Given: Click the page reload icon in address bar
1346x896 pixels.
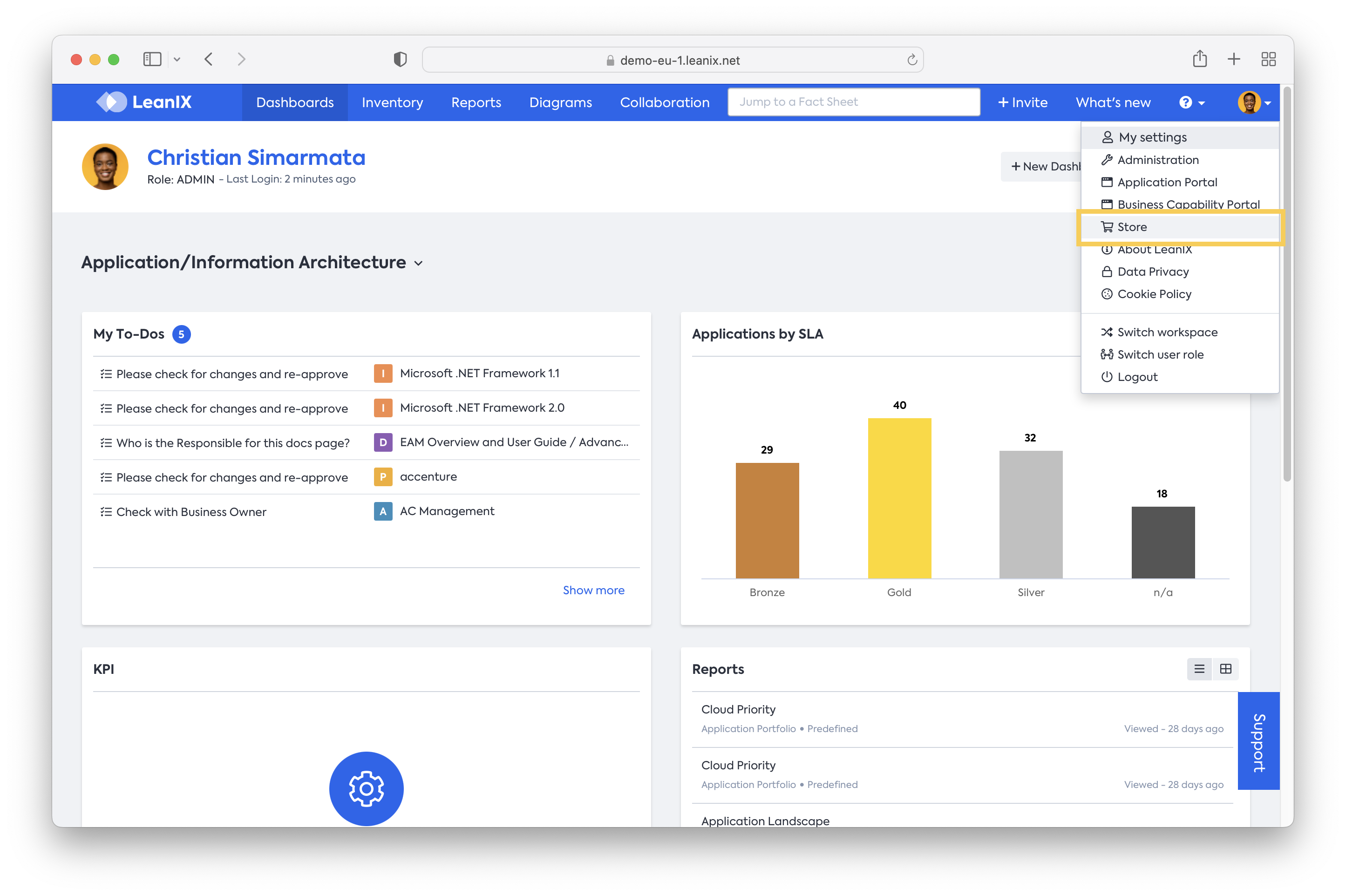Looking at the screenshot, I should [912, 60].
